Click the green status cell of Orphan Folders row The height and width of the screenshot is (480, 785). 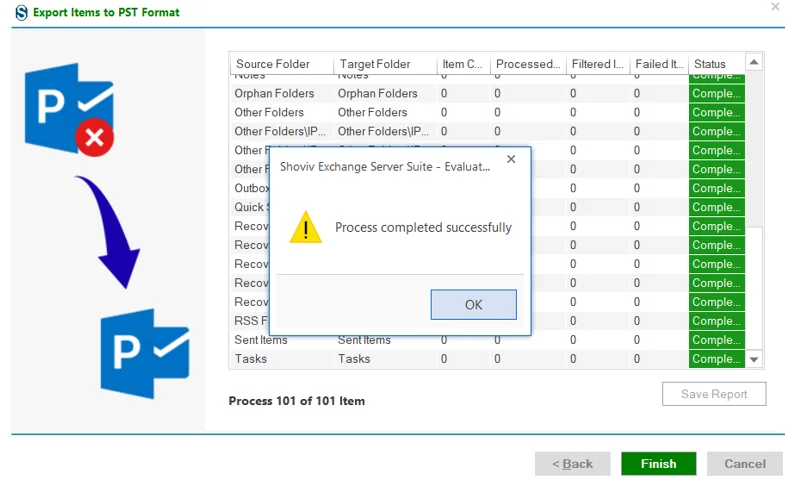[716, 94]
